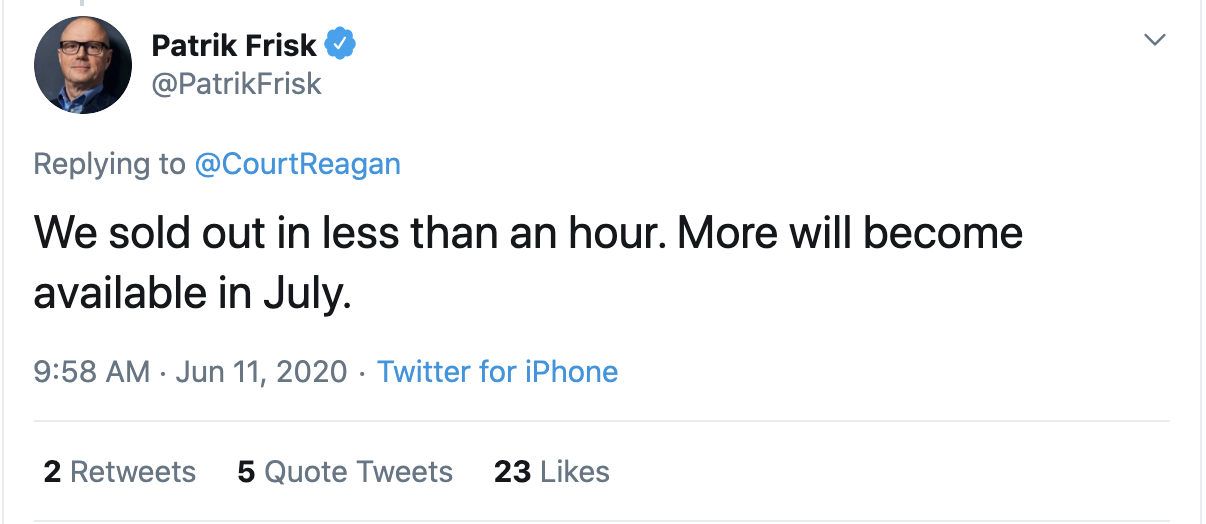Expand the tweet options chevron menu

1155,41
